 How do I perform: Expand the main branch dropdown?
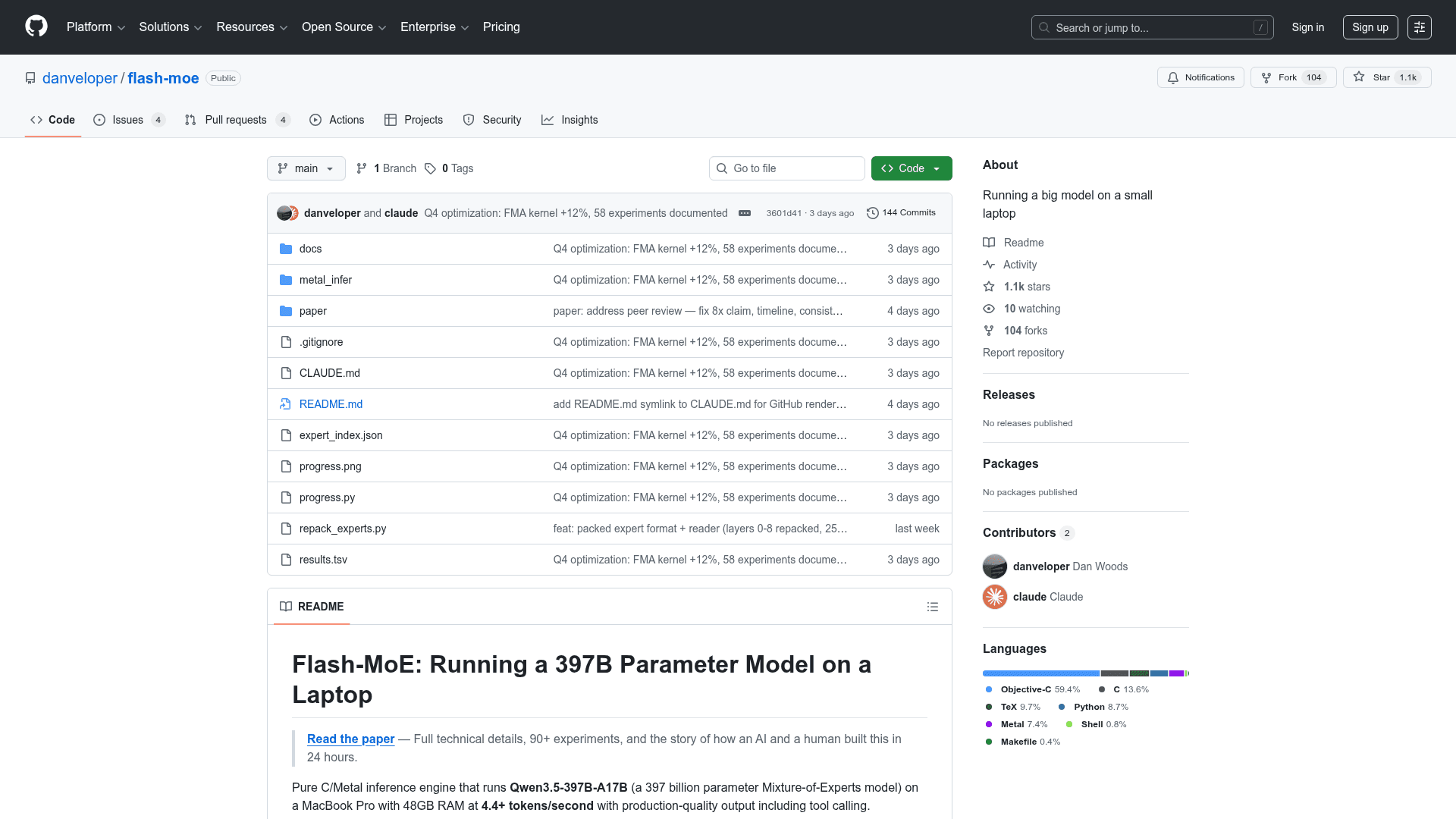coord(306,168)
